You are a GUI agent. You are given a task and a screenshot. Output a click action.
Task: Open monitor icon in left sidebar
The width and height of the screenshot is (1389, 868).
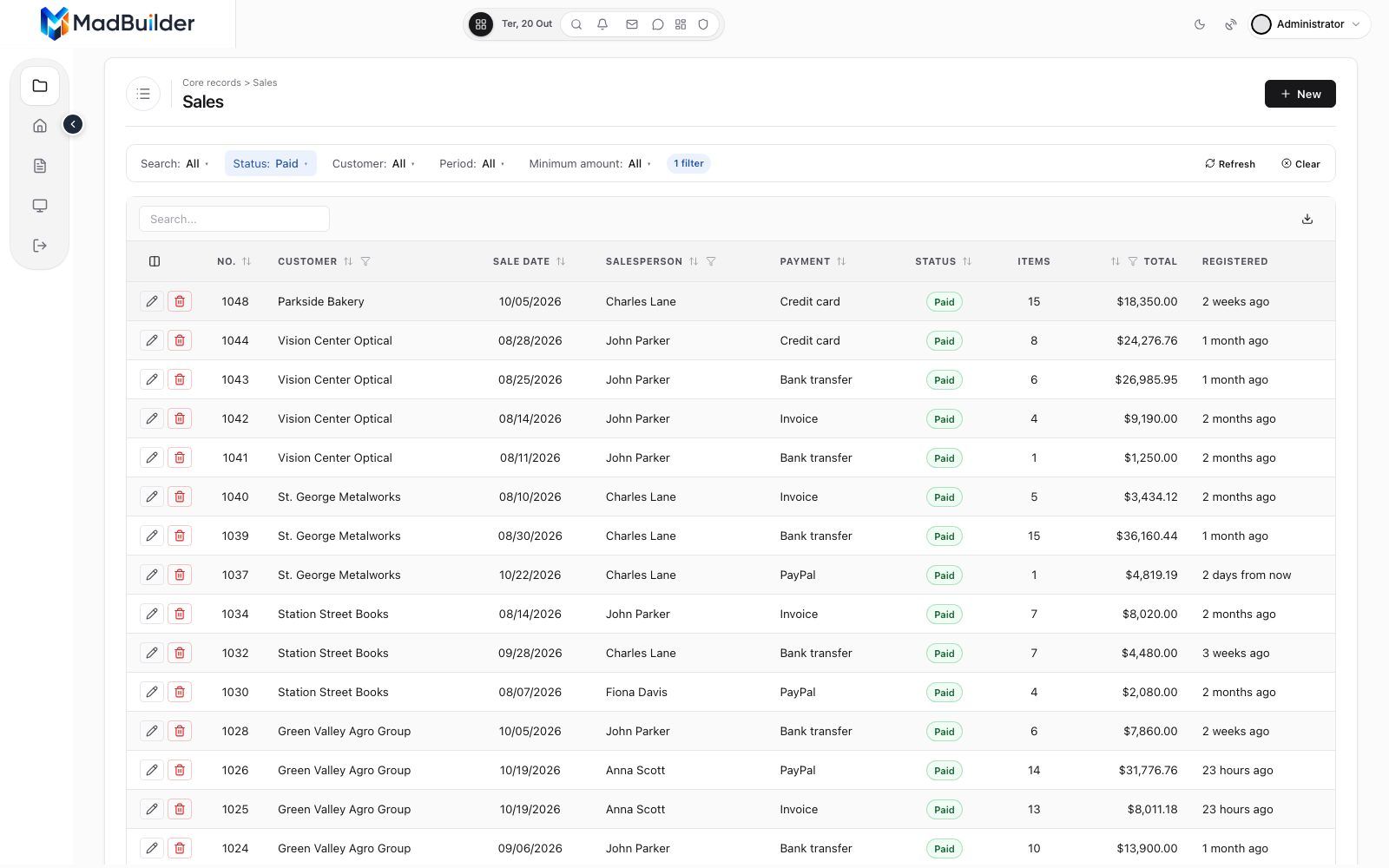tap(40, 206)
